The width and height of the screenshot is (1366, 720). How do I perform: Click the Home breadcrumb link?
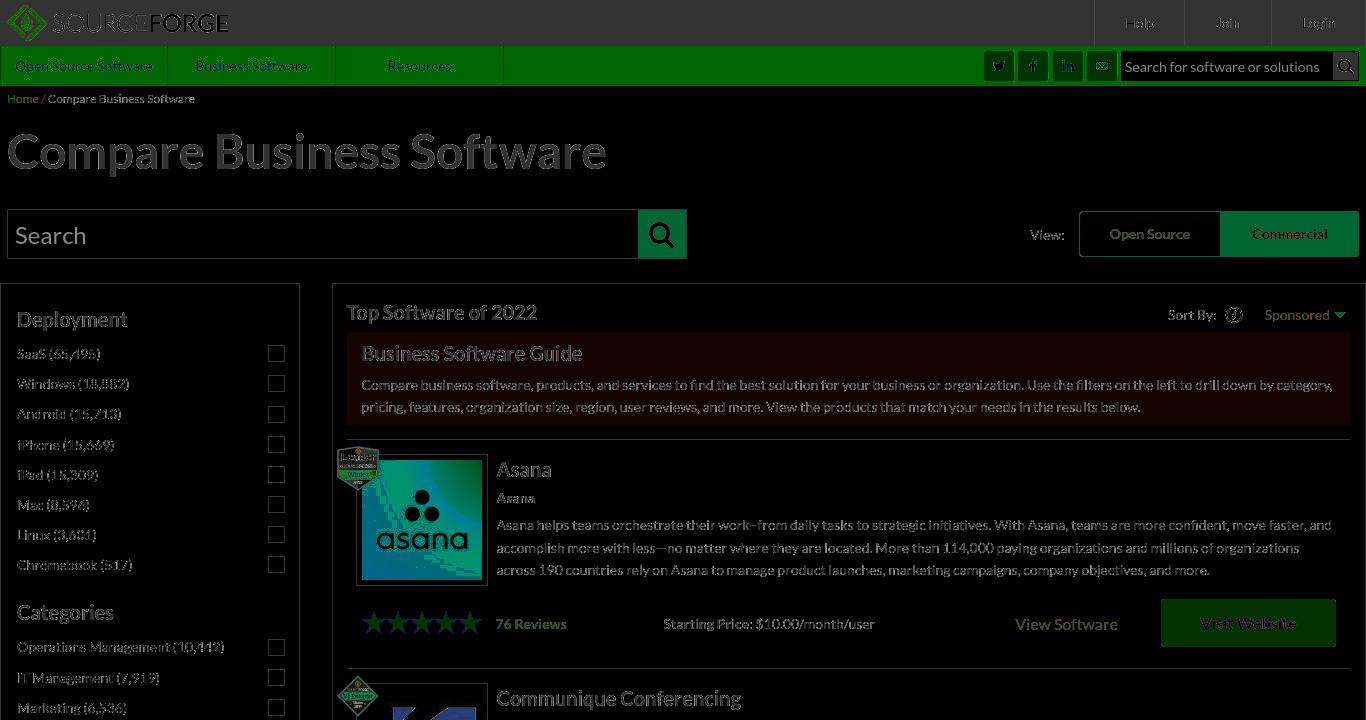[x=23, y=99]
